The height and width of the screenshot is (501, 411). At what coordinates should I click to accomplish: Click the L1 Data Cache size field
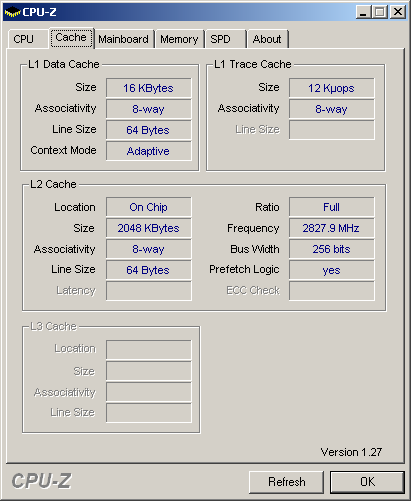(x=149, y=88)
